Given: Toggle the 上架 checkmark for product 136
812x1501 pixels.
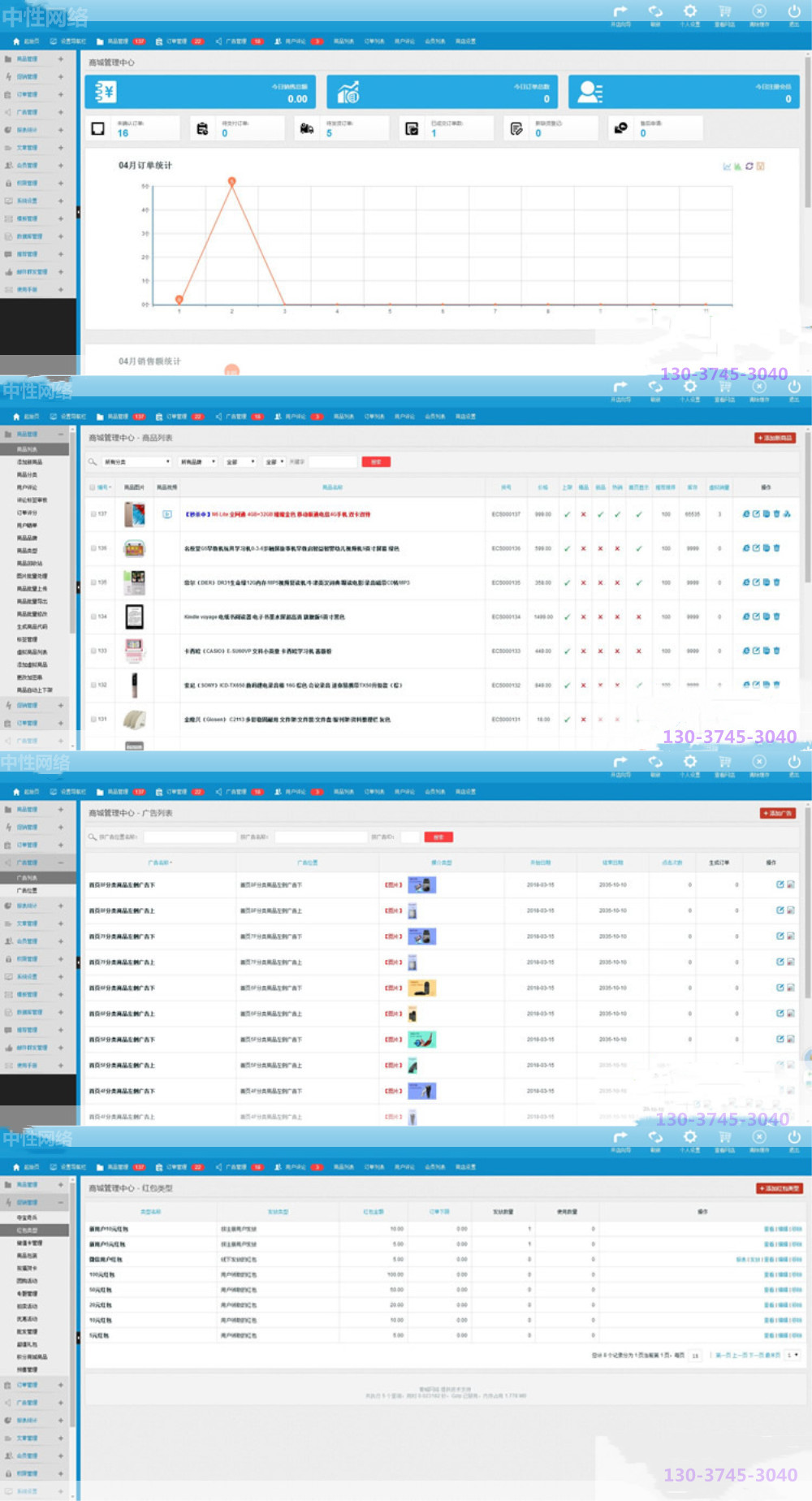Looking at the screenshot, I should tap(567, 548).
